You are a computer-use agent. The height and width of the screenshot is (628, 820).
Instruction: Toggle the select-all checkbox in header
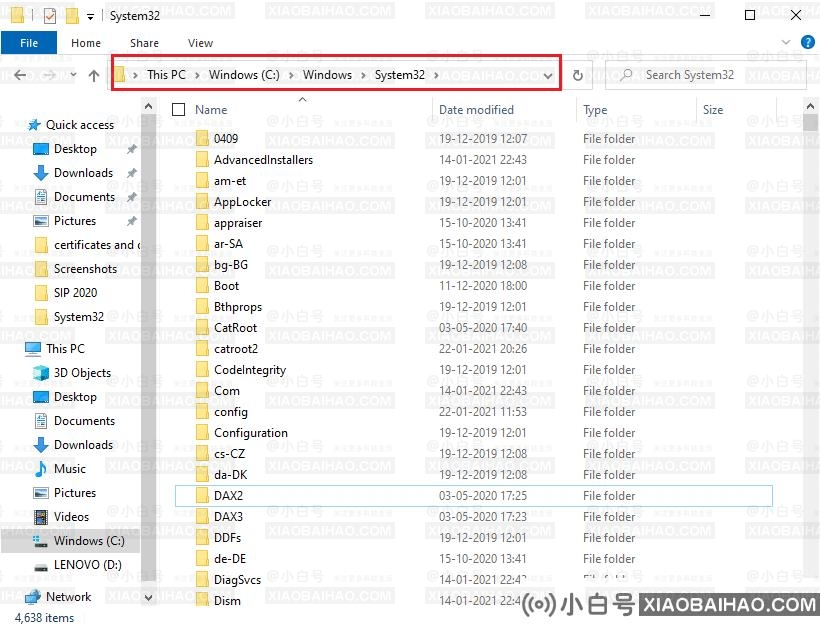pos(179,109)
